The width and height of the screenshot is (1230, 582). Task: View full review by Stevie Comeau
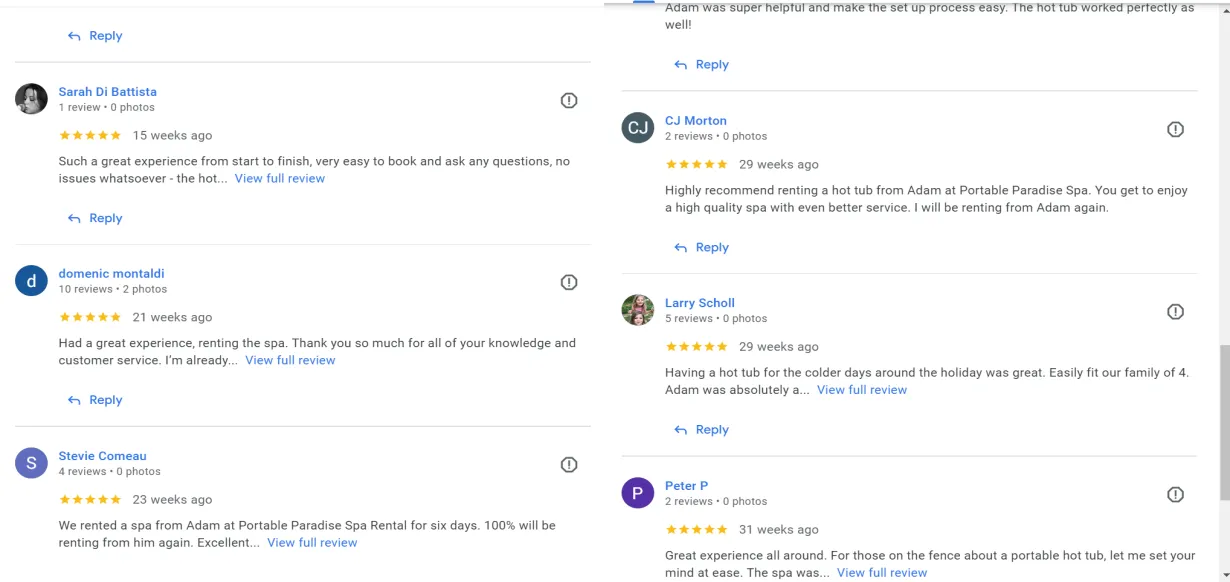pos(312,543)
